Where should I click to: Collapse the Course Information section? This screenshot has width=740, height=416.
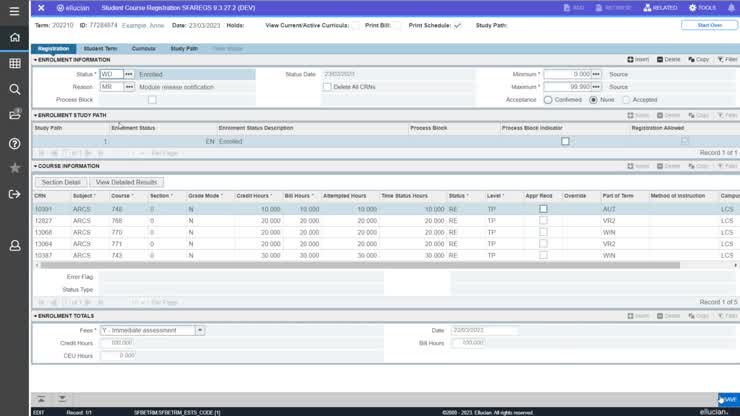click(x=35, y=166)
